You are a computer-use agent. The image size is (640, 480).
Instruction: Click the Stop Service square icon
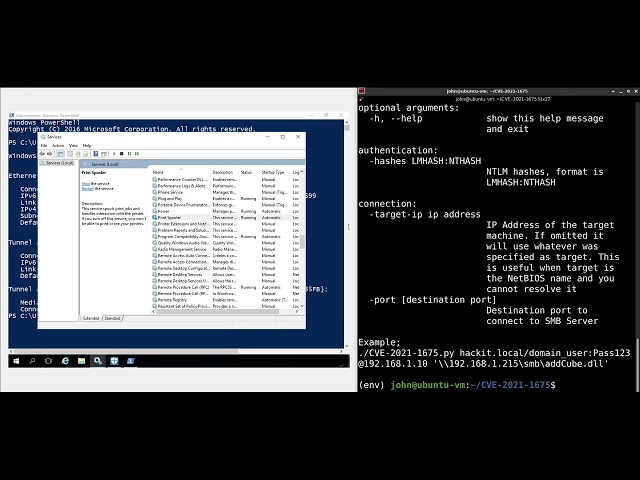pos(122,154)
